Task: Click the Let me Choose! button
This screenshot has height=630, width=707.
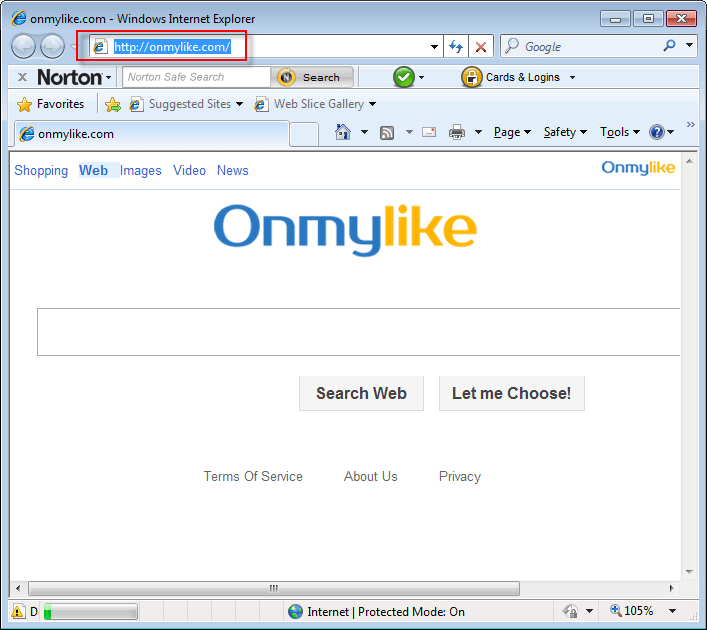Action: pyautogui.click(x=512, y=393)
